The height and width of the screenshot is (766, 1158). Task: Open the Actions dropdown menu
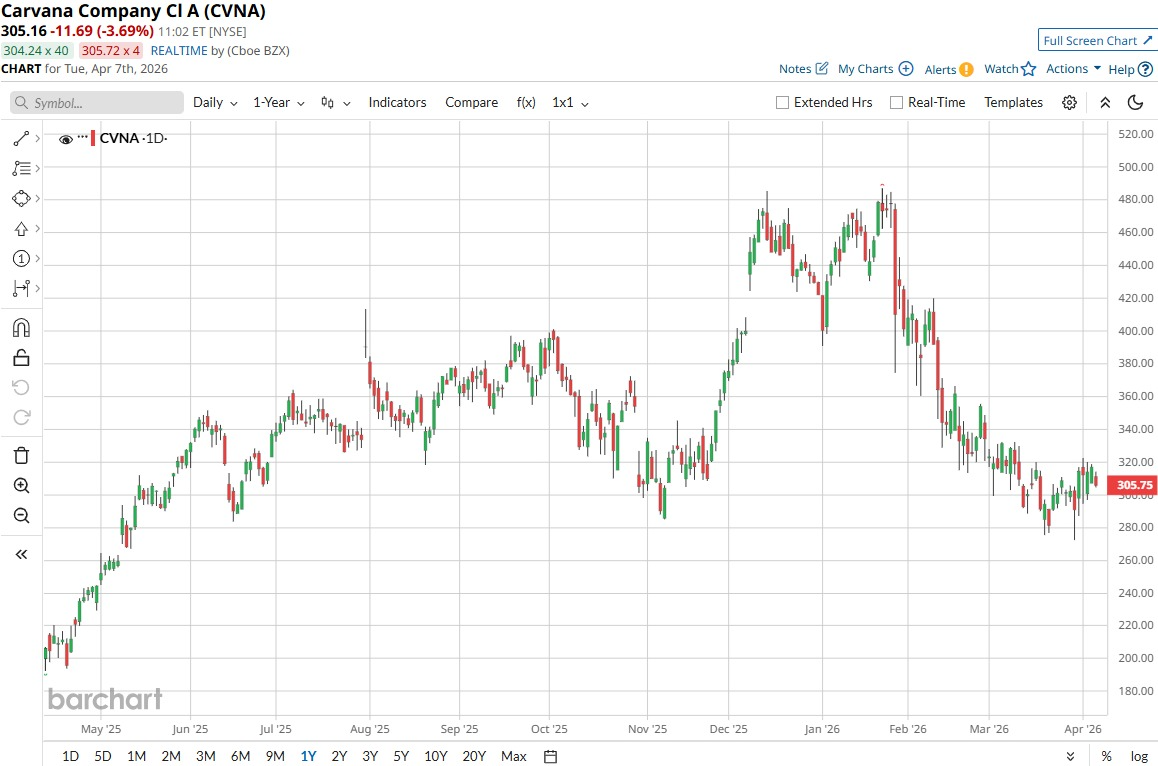click(x=1073, y=69)
